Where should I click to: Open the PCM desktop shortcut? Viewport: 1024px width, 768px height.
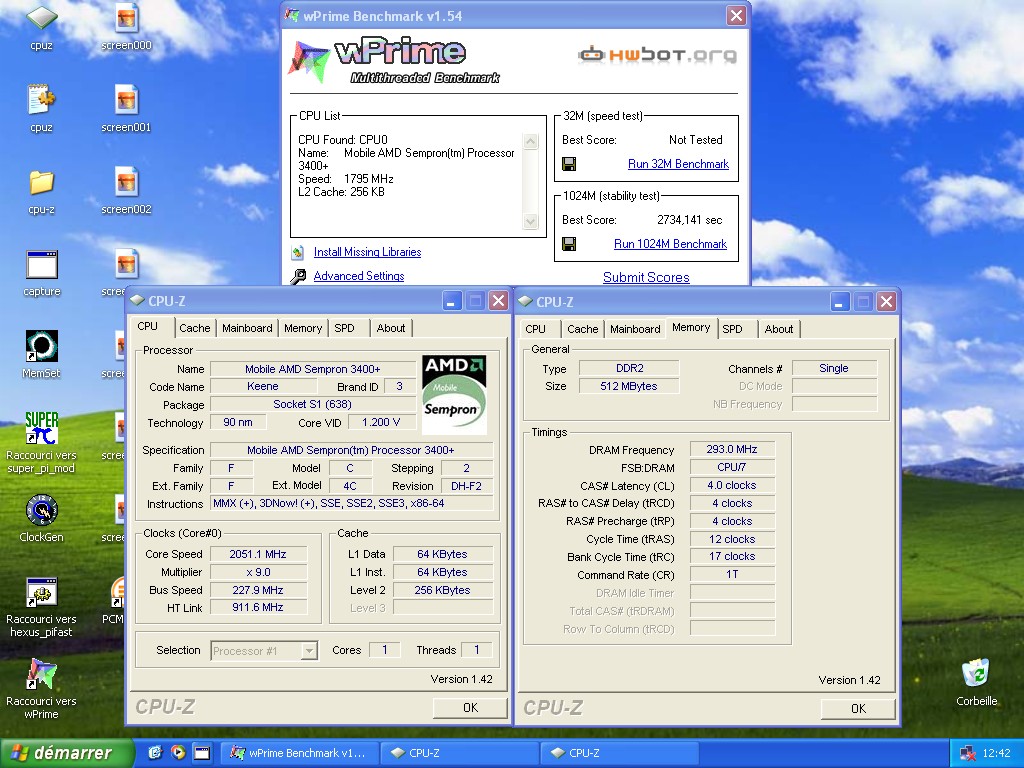pos(116,593)
